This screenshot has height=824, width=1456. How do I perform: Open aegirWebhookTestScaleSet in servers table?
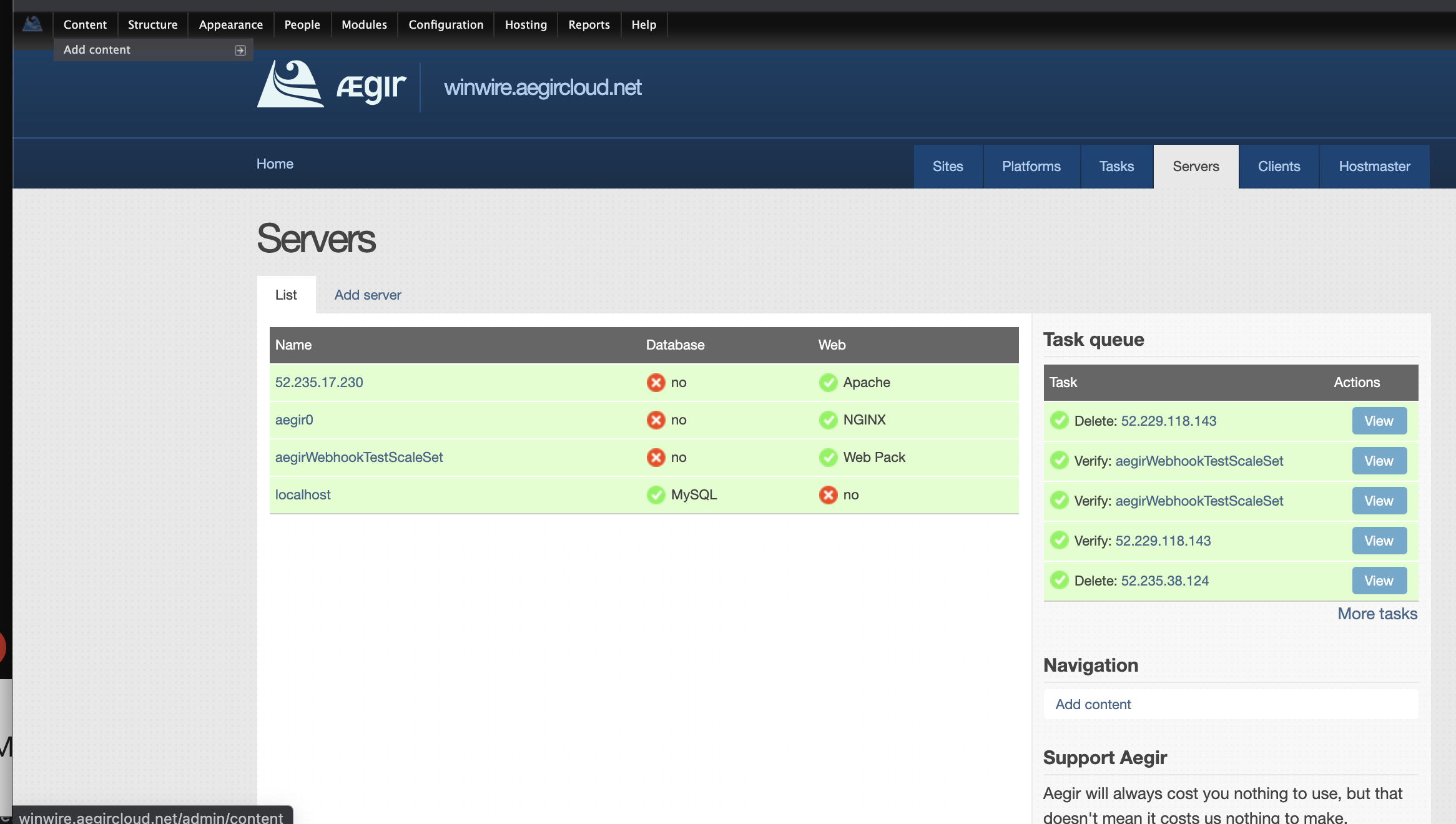point(359,457)
